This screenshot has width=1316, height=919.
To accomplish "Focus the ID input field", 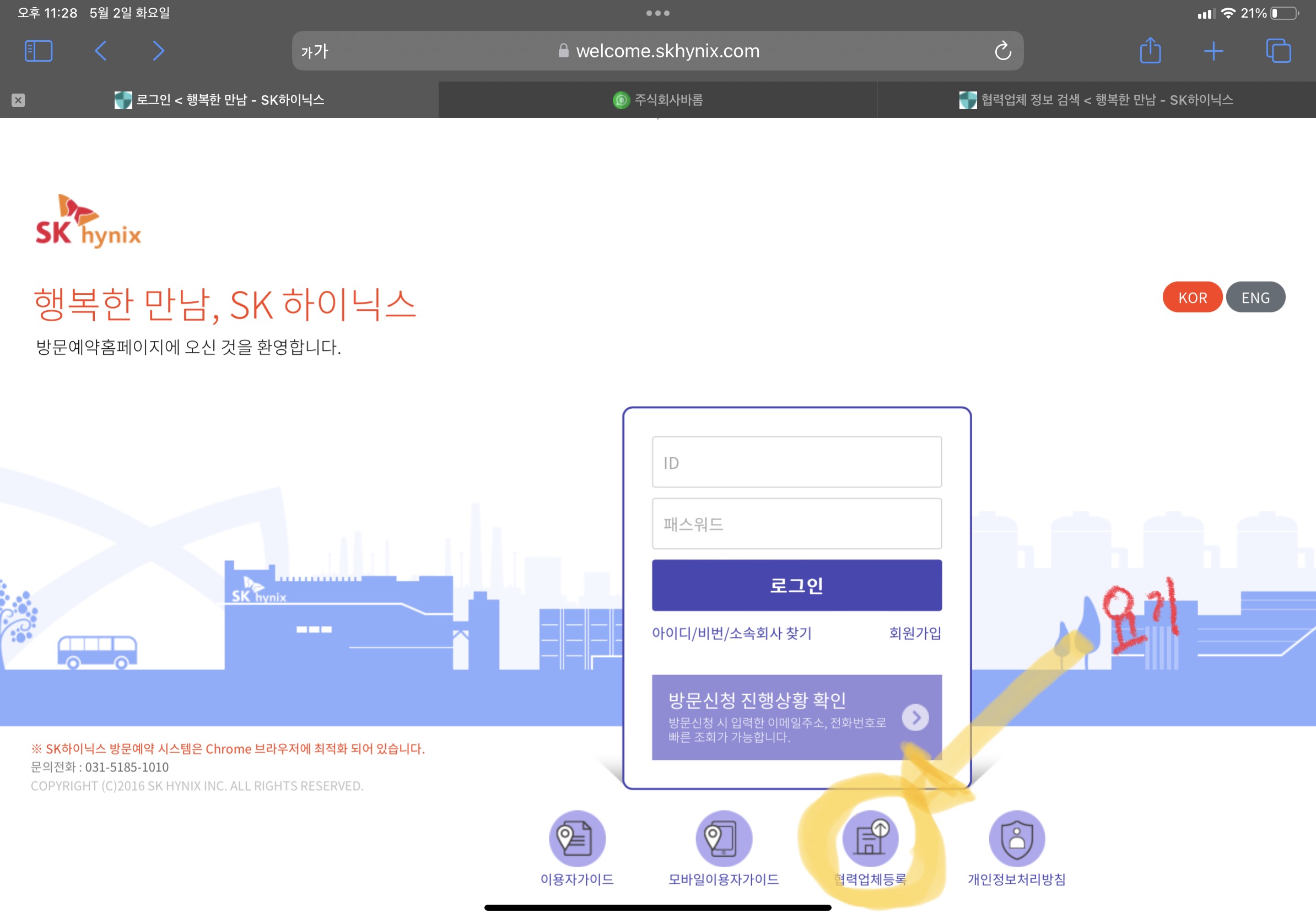I will coord(797,462).
